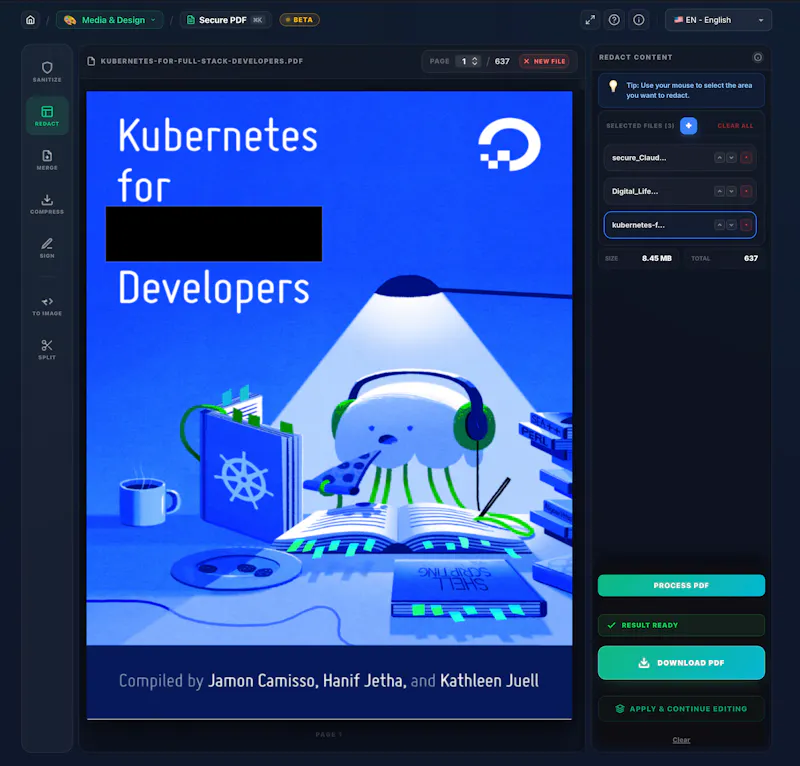Screen dimensions: 800x766
Task: Open the EN - English language dropdown
Action: pyautogui.click(x=718, y=20)
